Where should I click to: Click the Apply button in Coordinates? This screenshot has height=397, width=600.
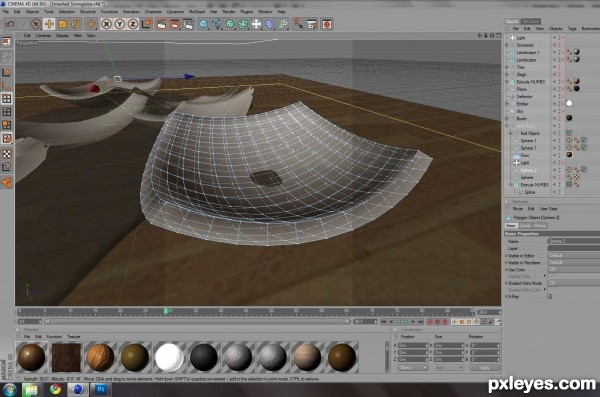(x=484, y=368)
